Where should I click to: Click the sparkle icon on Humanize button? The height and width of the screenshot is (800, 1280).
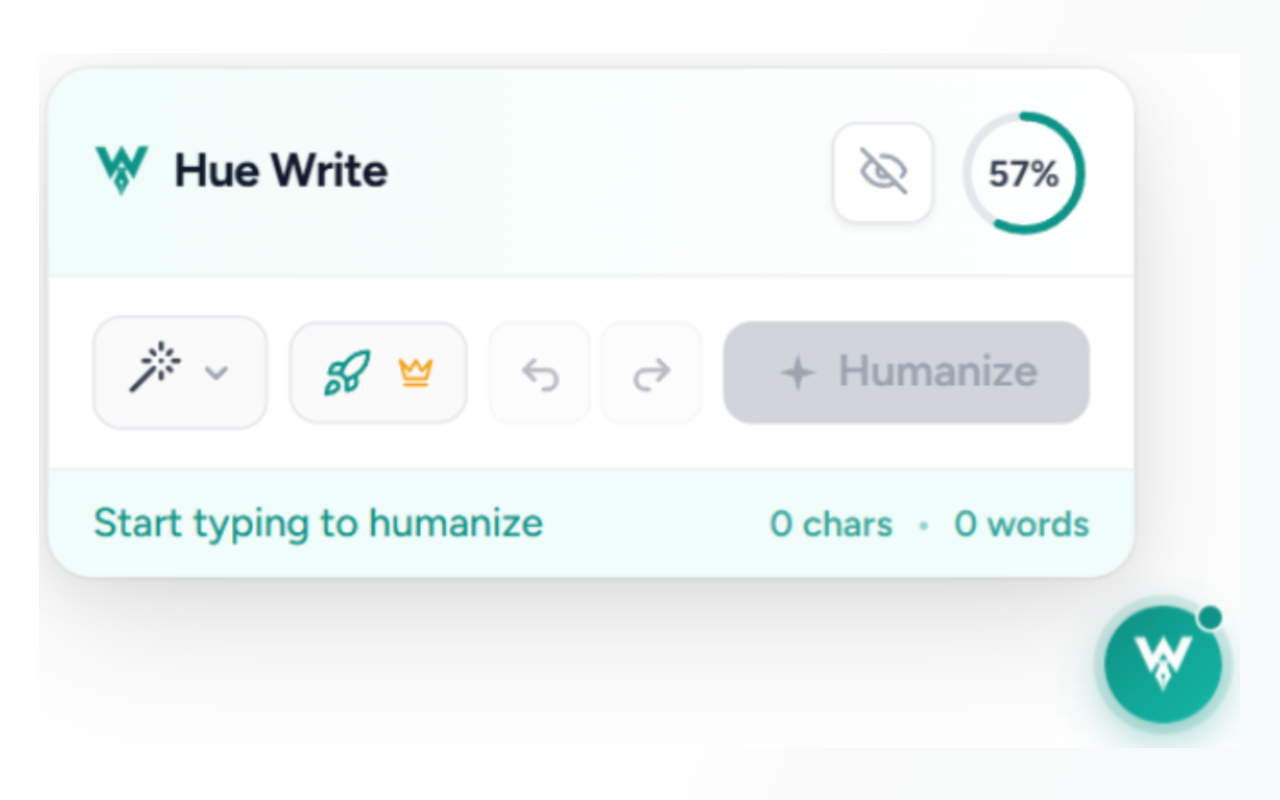click(797, 372)
